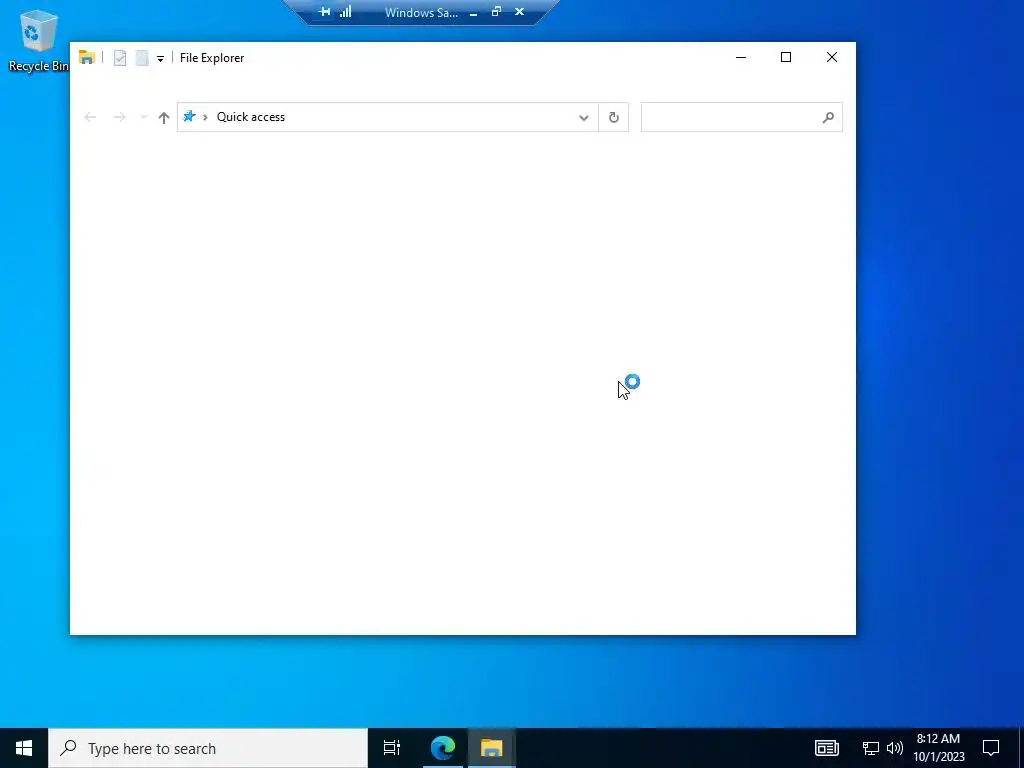Viewport: 1024px width, 768px height.
Task: Click the pin icon on connection bar
Action: click(x=324, y=12)
